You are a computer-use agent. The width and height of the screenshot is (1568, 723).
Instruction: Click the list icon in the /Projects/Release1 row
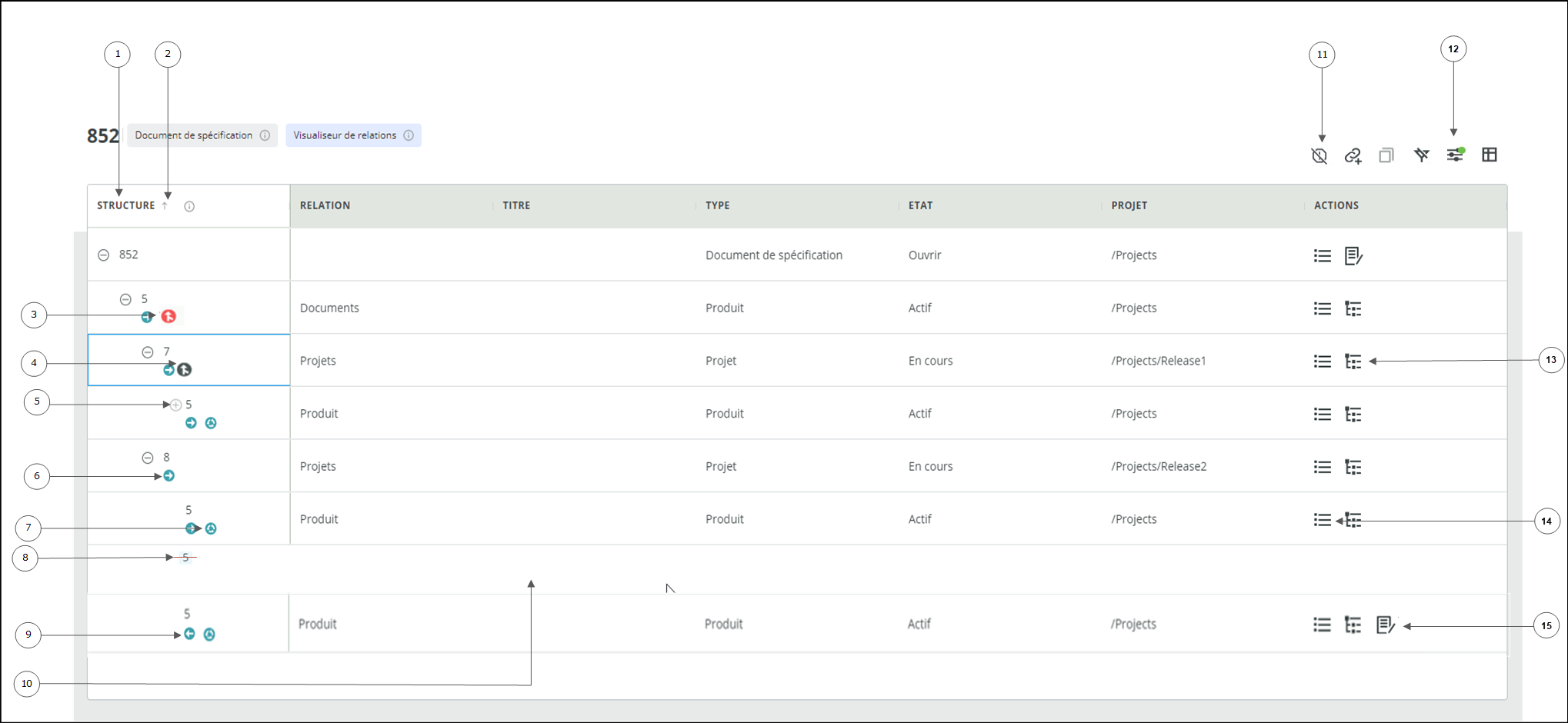pyautogui.click(x=1323, y=361)
